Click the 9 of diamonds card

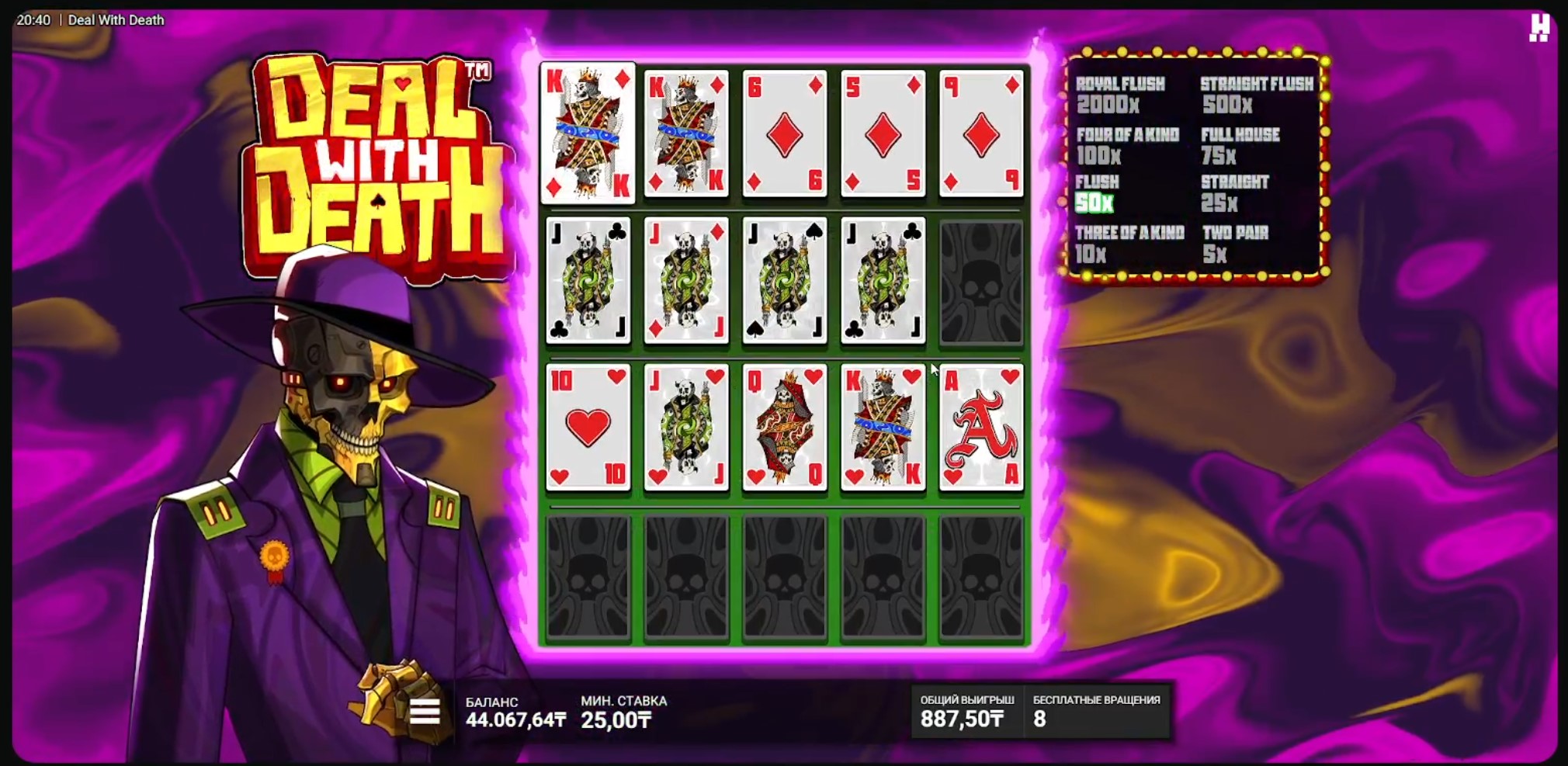981,133
